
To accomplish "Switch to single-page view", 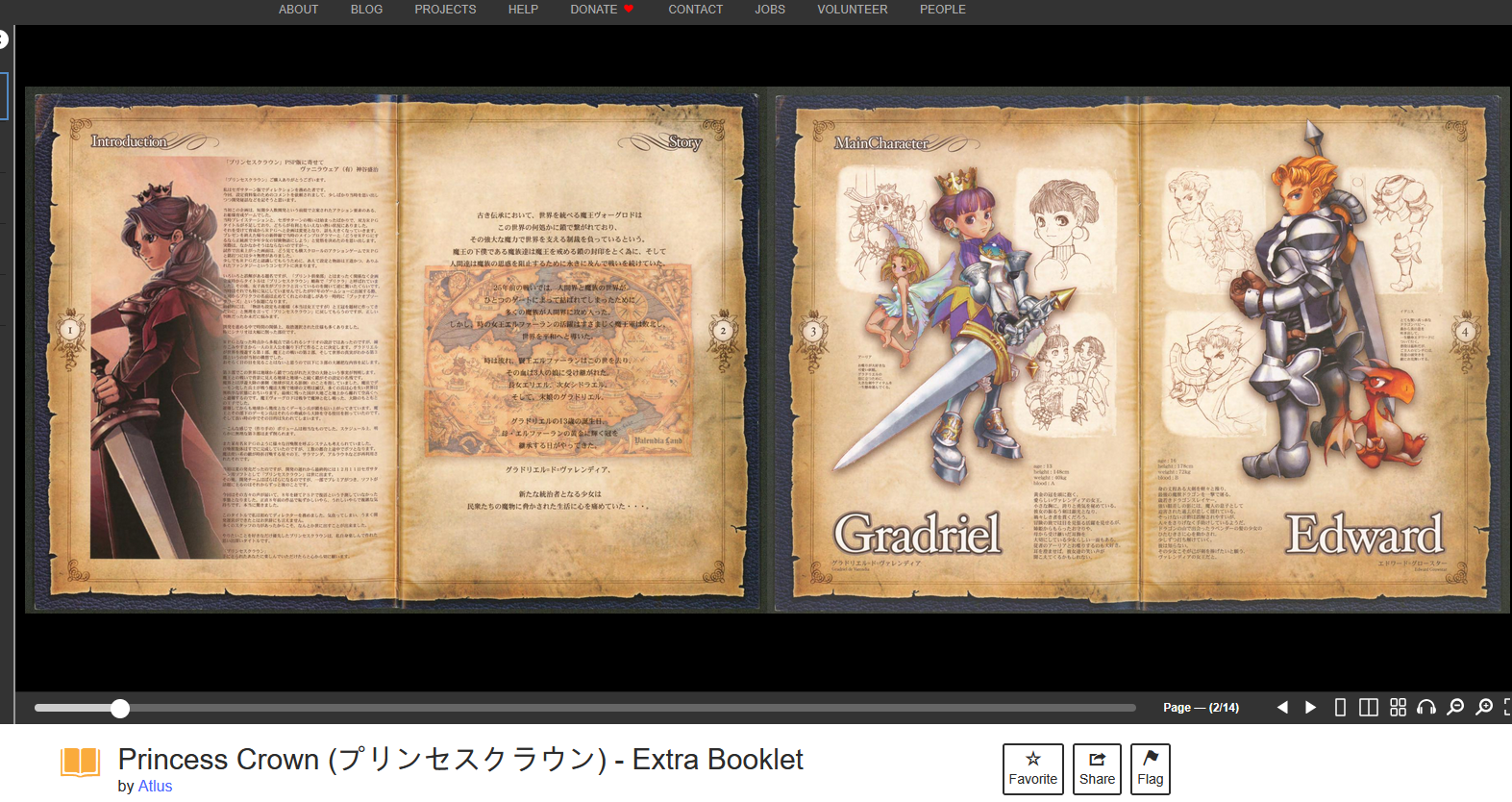I will [x=1340, y=708].
